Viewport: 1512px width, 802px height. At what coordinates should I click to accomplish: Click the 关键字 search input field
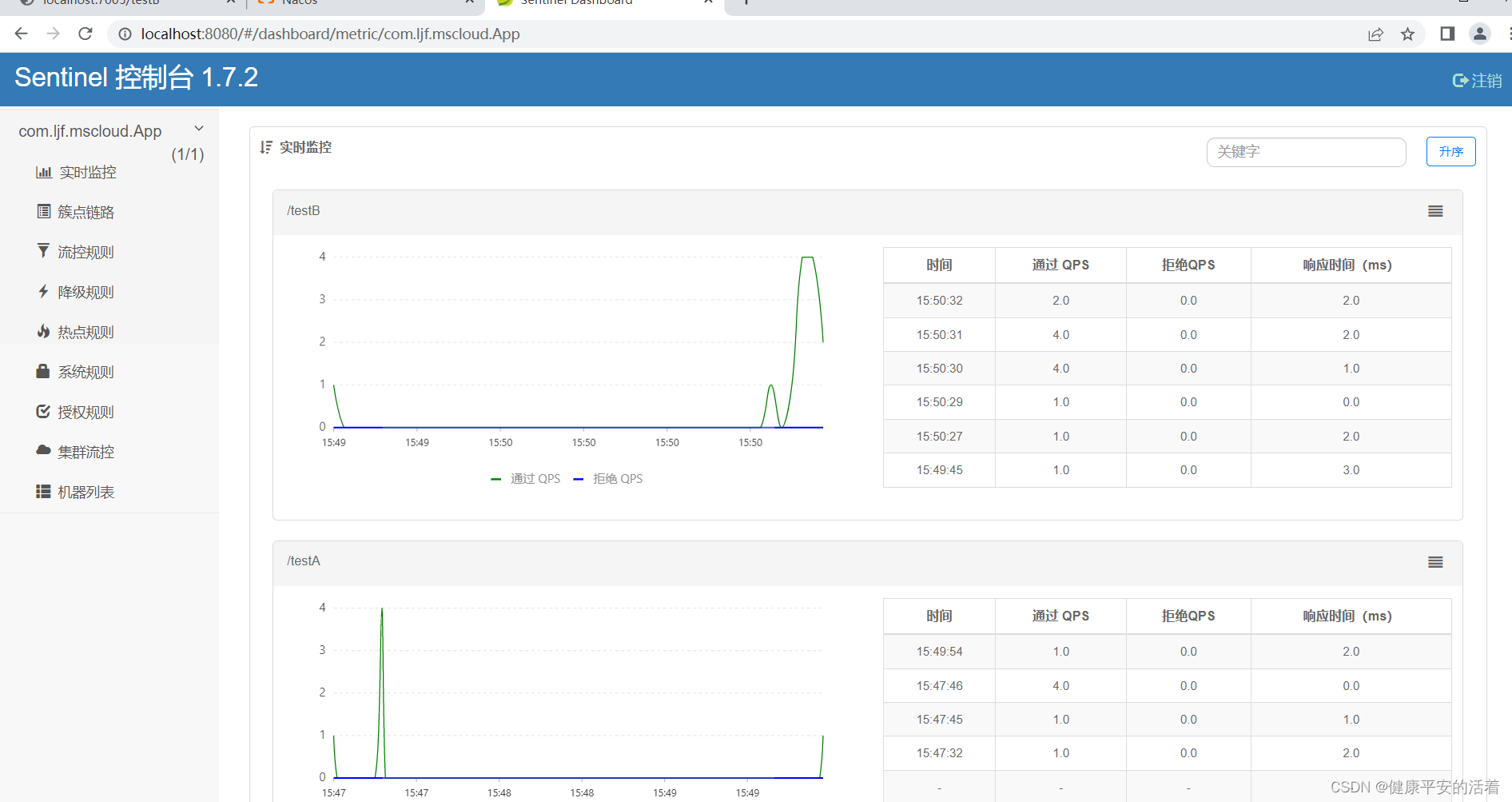click(1306, 152)
